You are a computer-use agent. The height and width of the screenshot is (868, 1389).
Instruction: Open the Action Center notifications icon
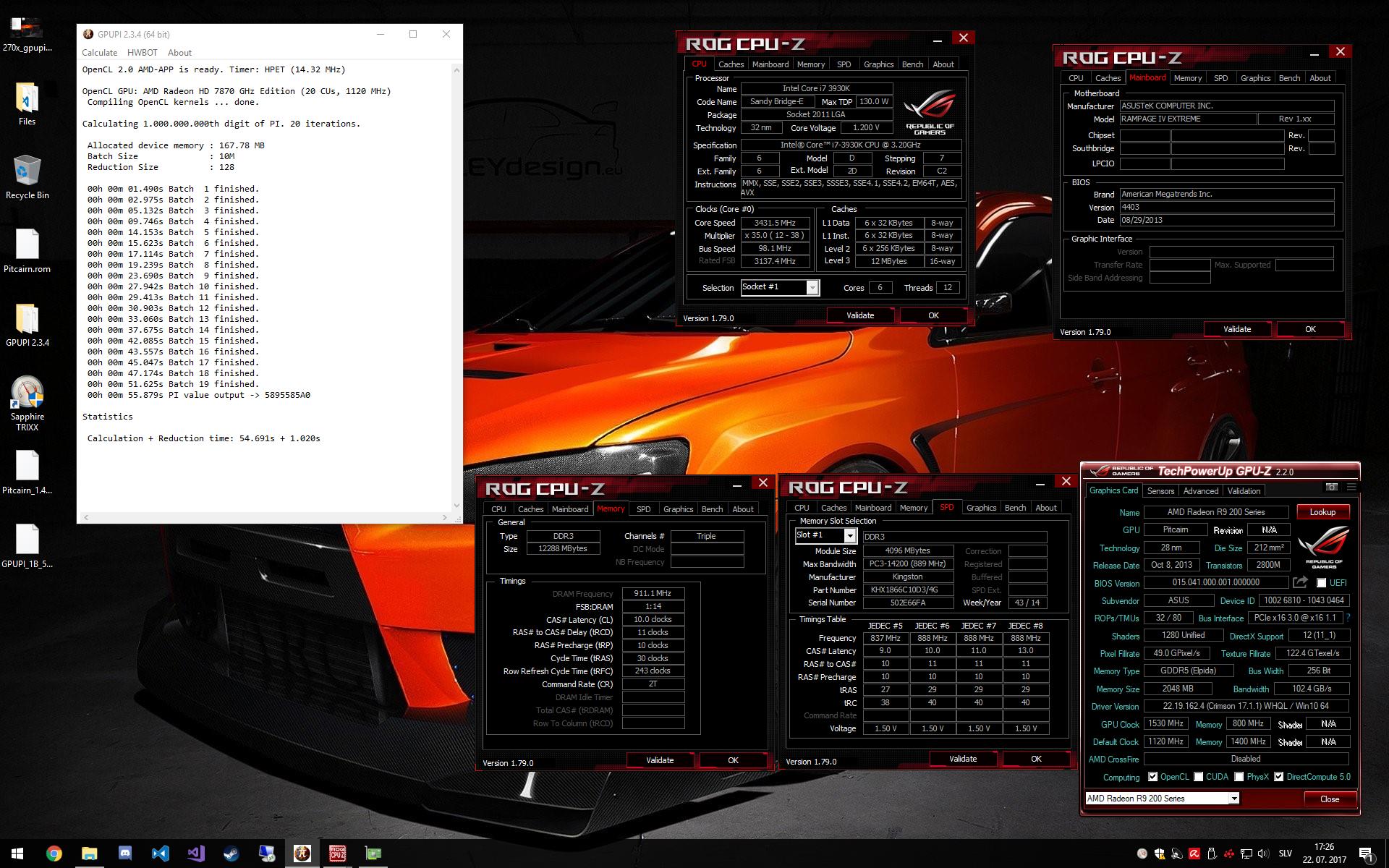tap(1367, 854)
